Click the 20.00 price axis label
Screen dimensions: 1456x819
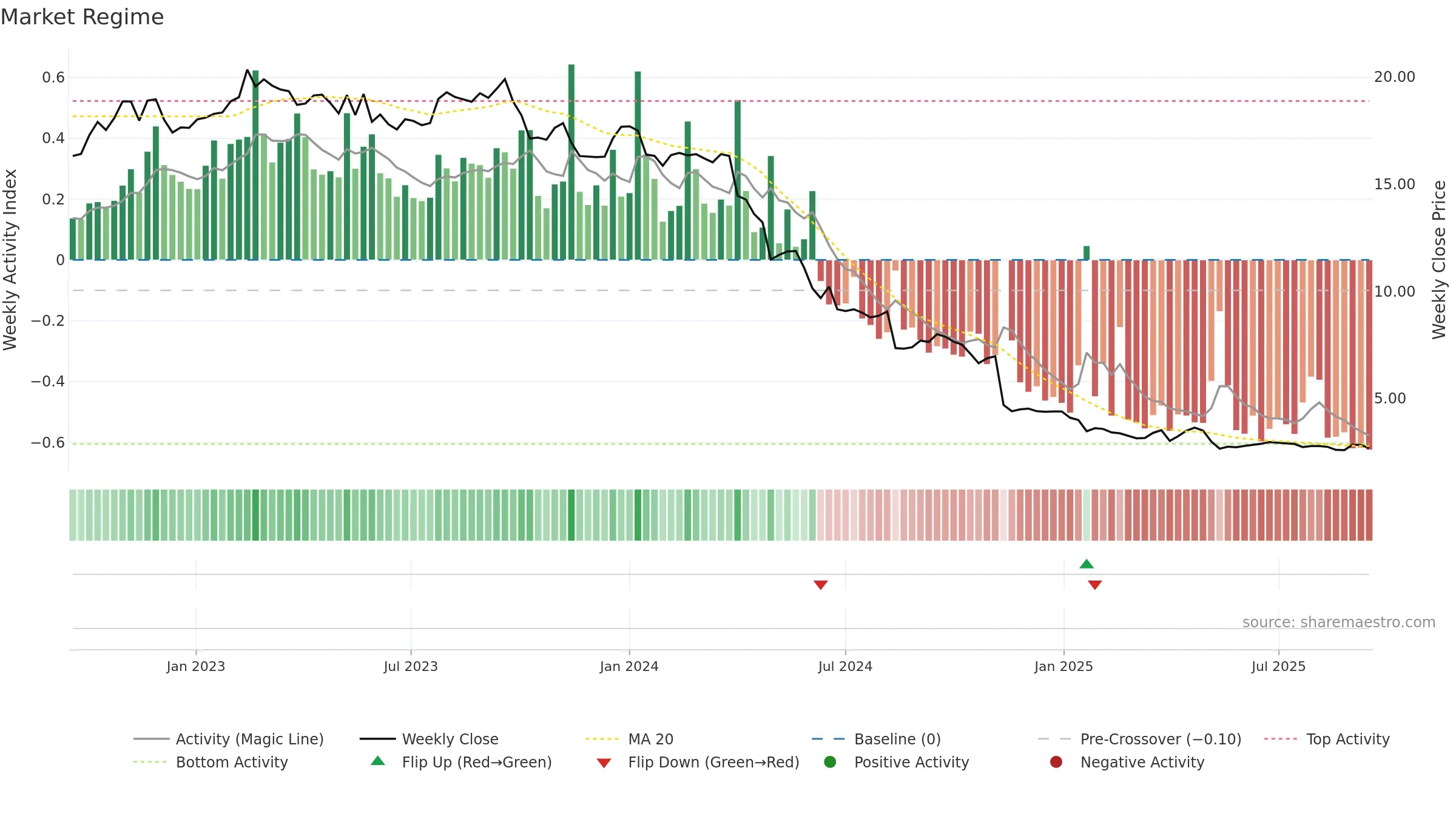pyautogui.click(x=1395, y=77)
